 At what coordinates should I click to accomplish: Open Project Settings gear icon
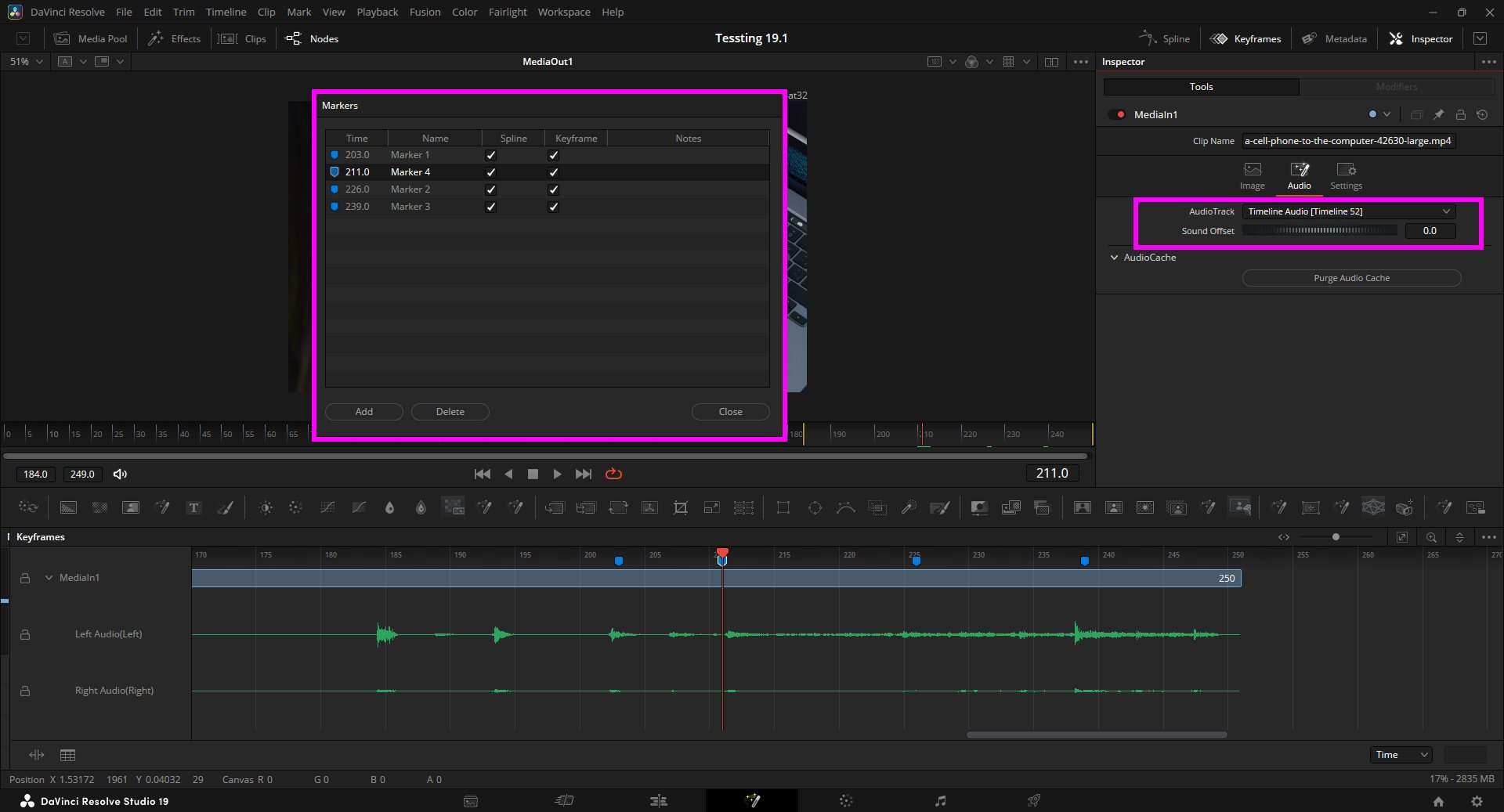point(1477,801)
